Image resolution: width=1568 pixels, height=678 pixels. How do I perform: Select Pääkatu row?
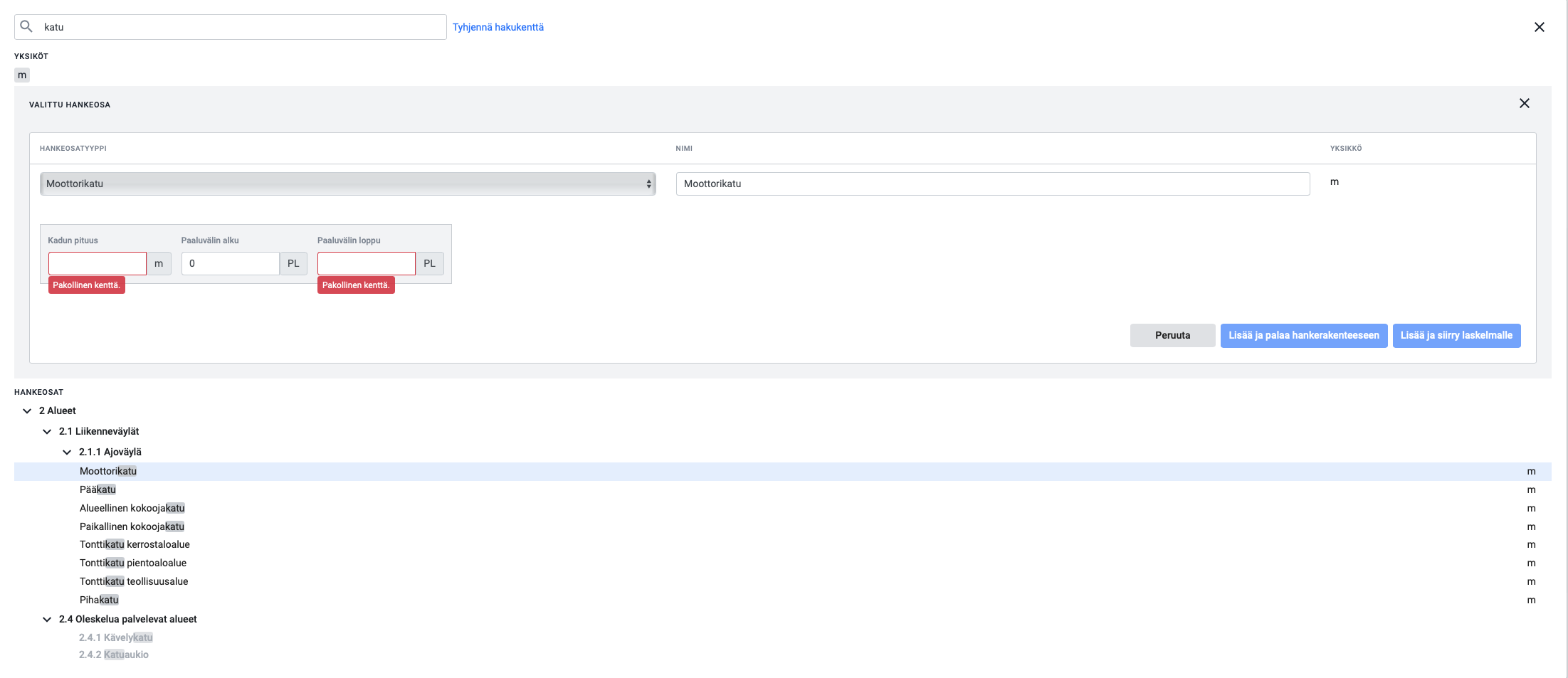pyautogui.click(x=783, y=489)
